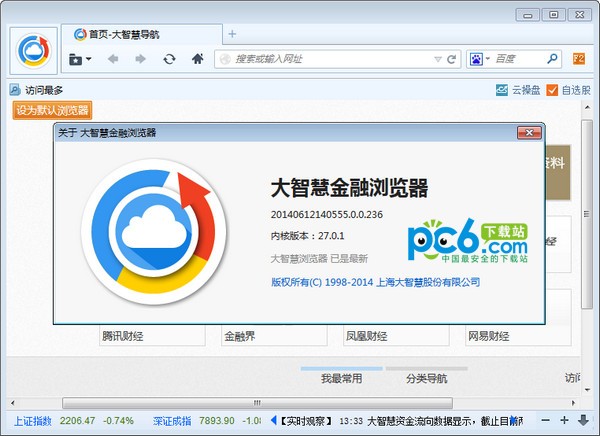Maximize the browser window
Viewport: 600px width, 436px height.
[553, 15]
